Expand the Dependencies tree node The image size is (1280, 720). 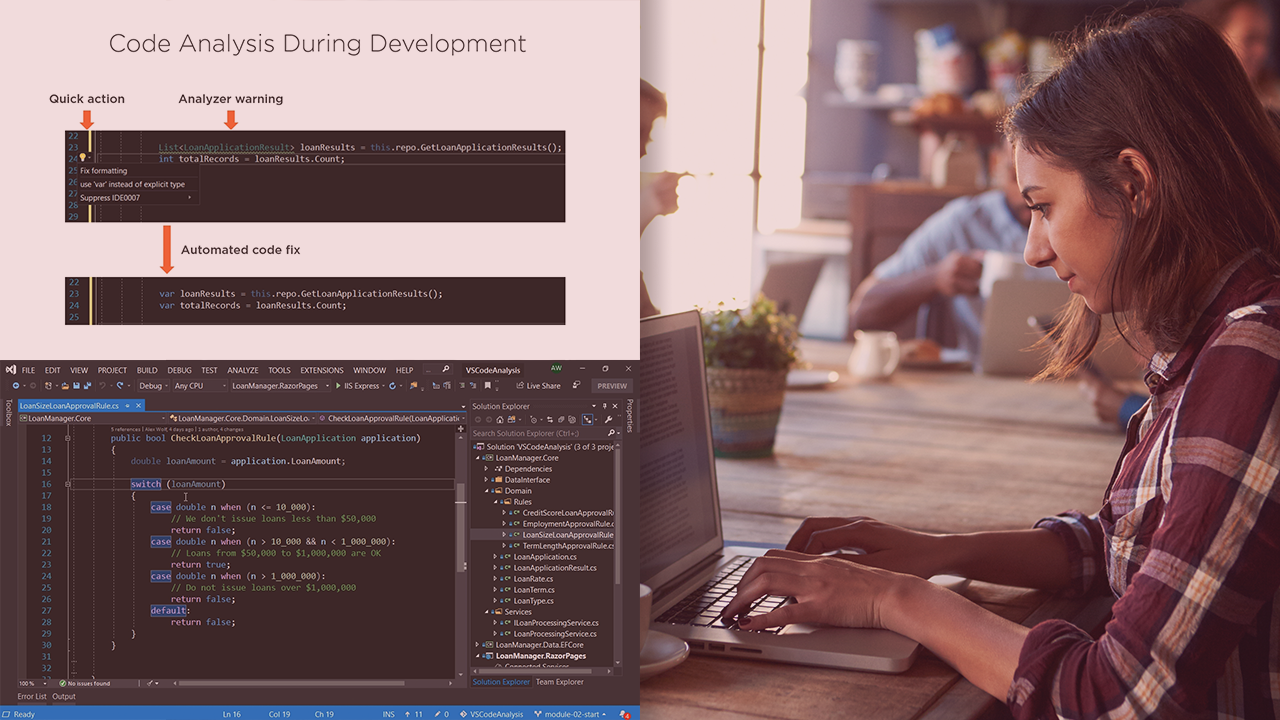[487, 469]
